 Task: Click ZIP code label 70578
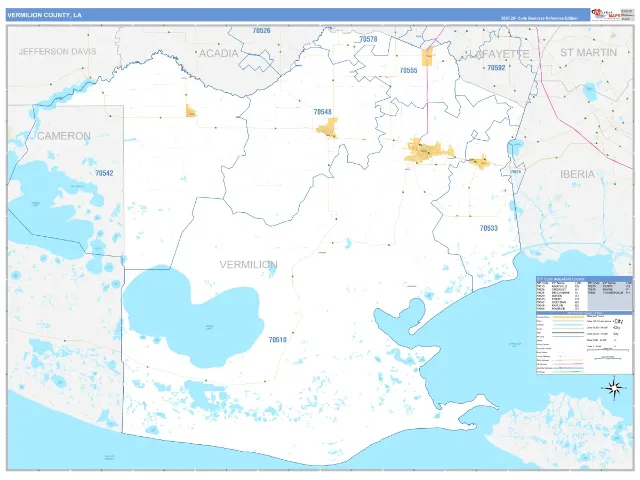pos(368,39)
